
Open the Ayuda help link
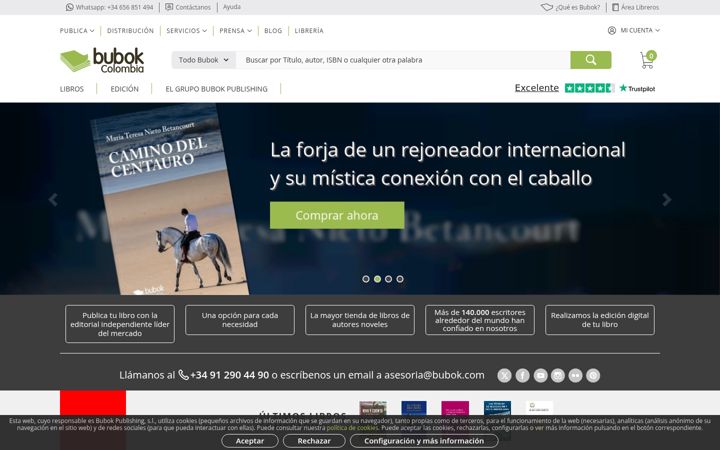[231, 7]
